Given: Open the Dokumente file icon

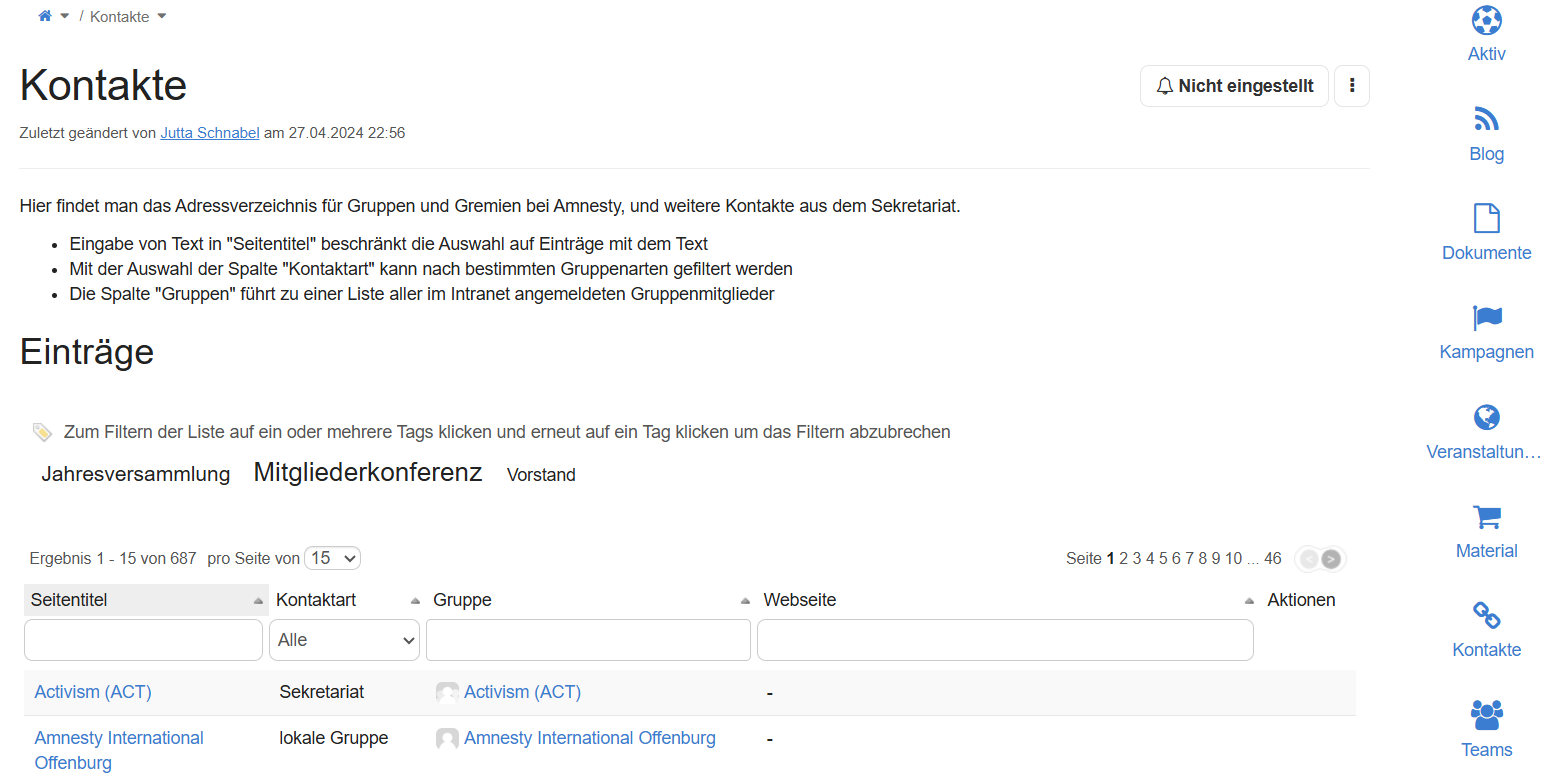Looking at the screenshot, I should pyautogui.click(x=1486, y=218).
